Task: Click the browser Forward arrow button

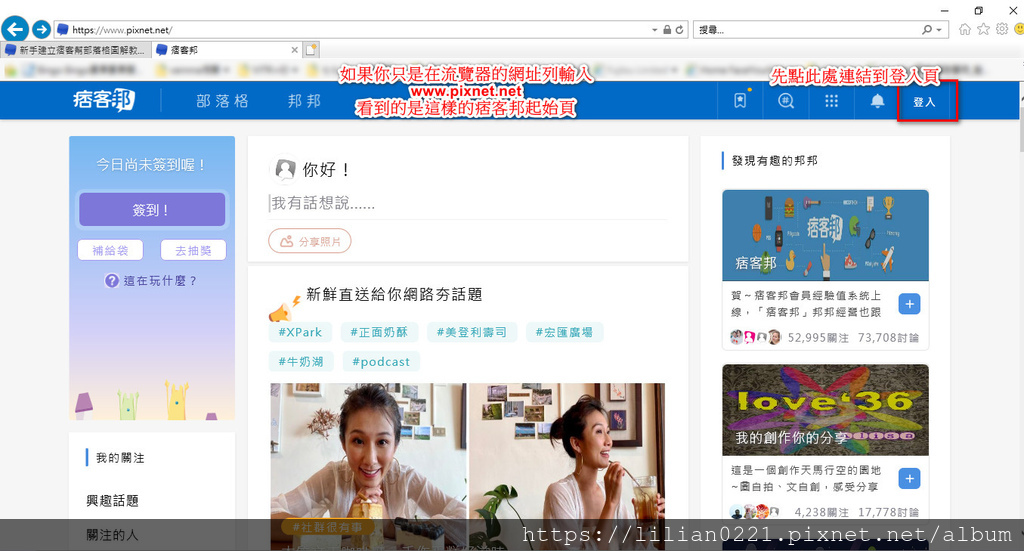Action: [42, 29]
